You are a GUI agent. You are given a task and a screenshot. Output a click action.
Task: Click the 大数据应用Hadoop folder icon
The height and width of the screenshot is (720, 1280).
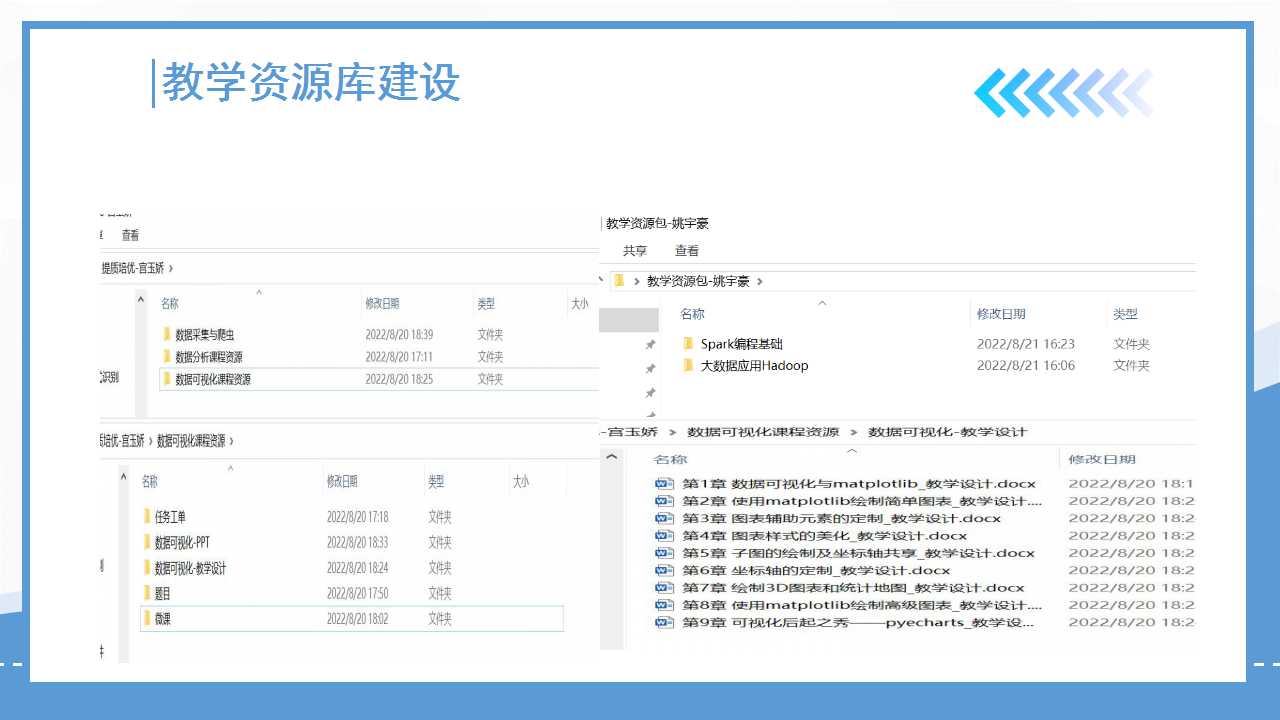(x=688, y=366)
